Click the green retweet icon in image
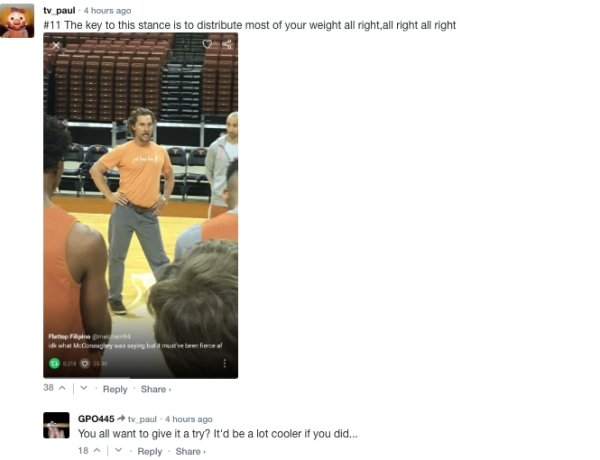This screenshot has height=460, width=600. pos(55,363)
